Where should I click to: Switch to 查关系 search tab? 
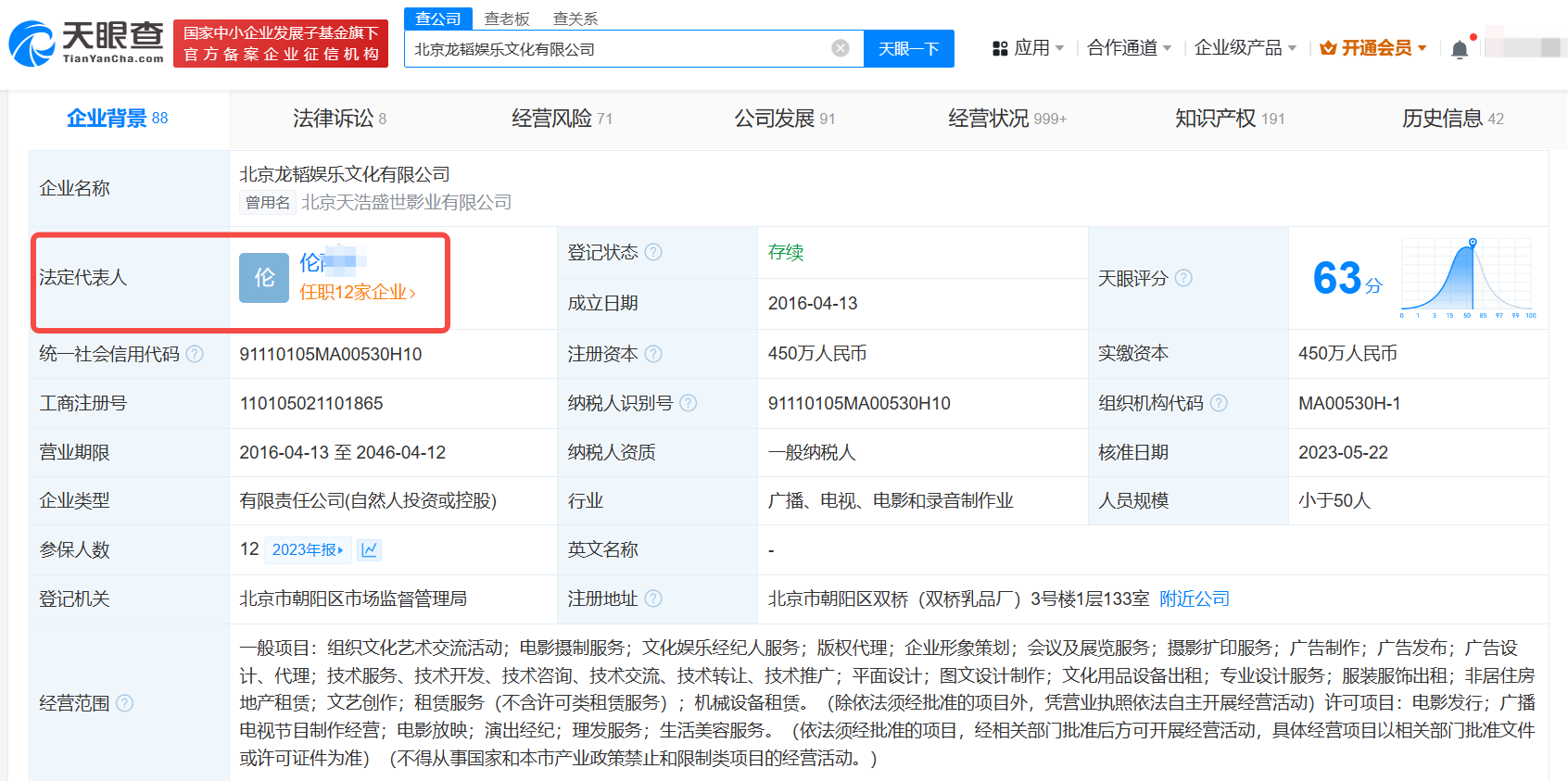pos(575,19)
